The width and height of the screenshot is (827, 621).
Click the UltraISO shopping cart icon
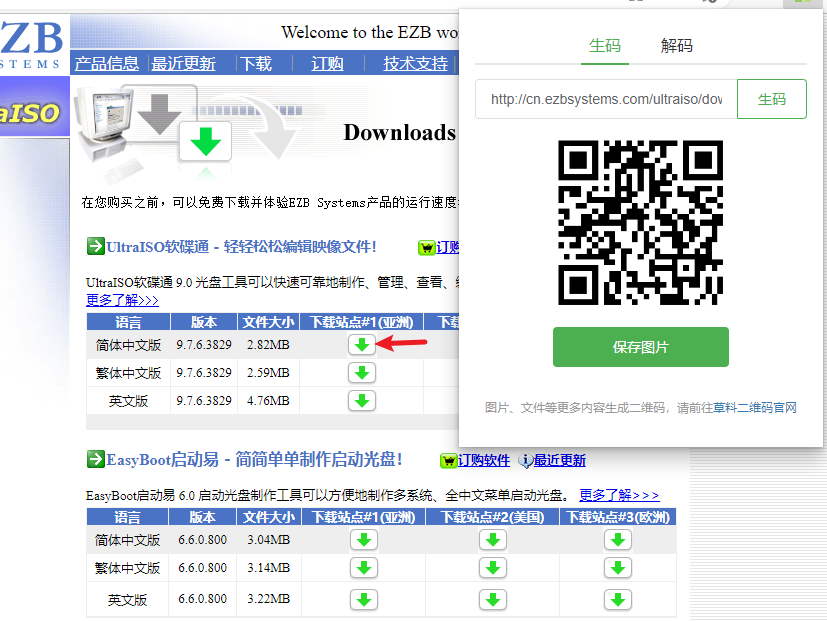(x=426, y=247)
